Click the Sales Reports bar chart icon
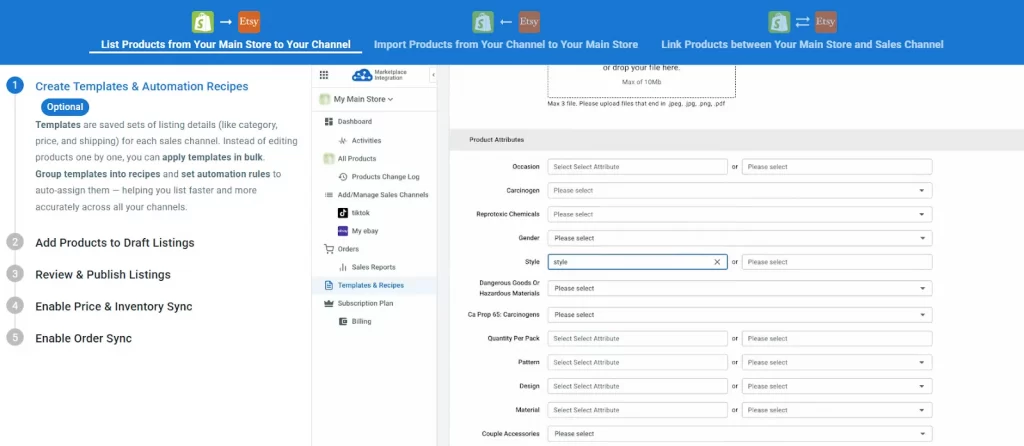 343,267
